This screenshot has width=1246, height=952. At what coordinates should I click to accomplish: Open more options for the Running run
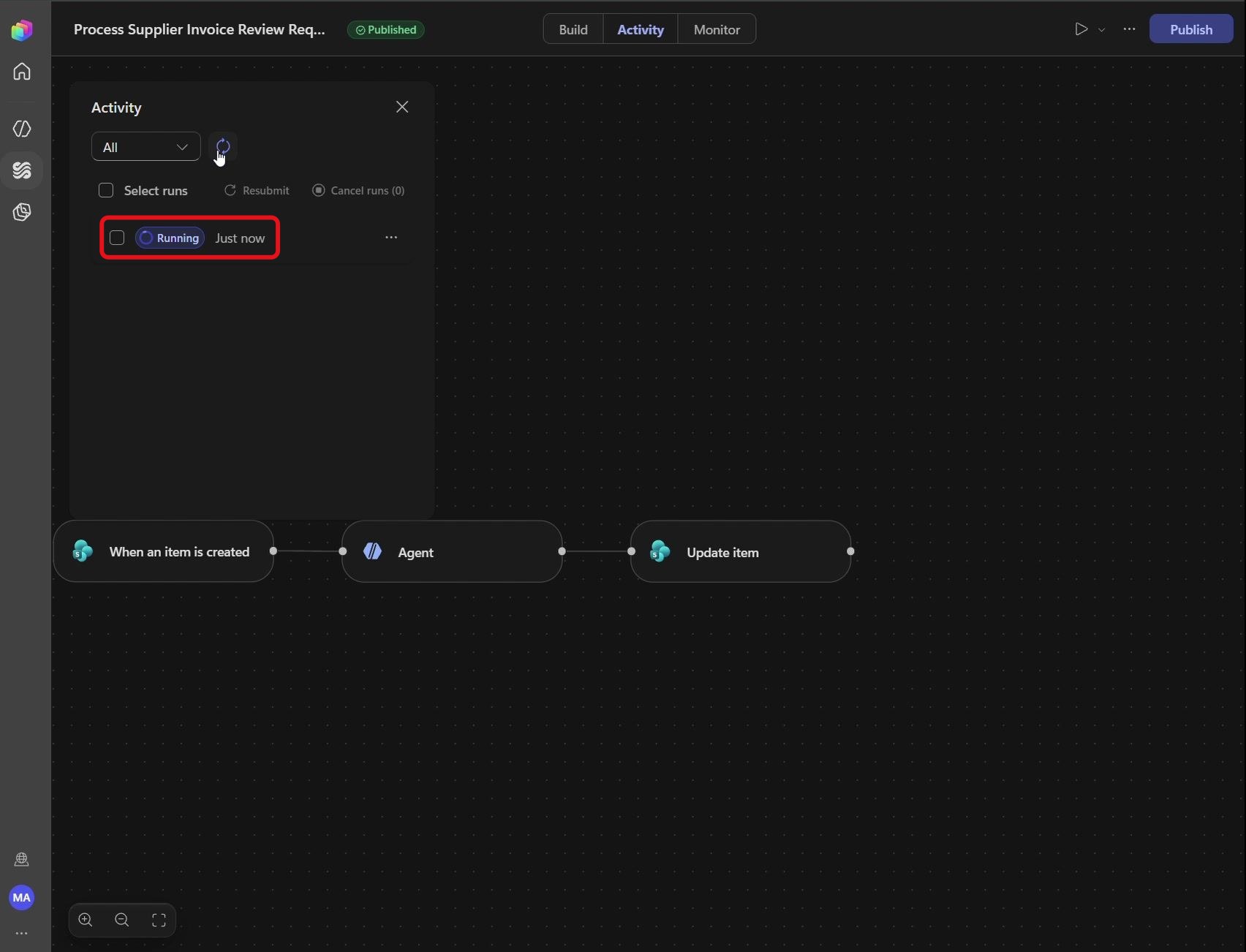pos(391,238)
